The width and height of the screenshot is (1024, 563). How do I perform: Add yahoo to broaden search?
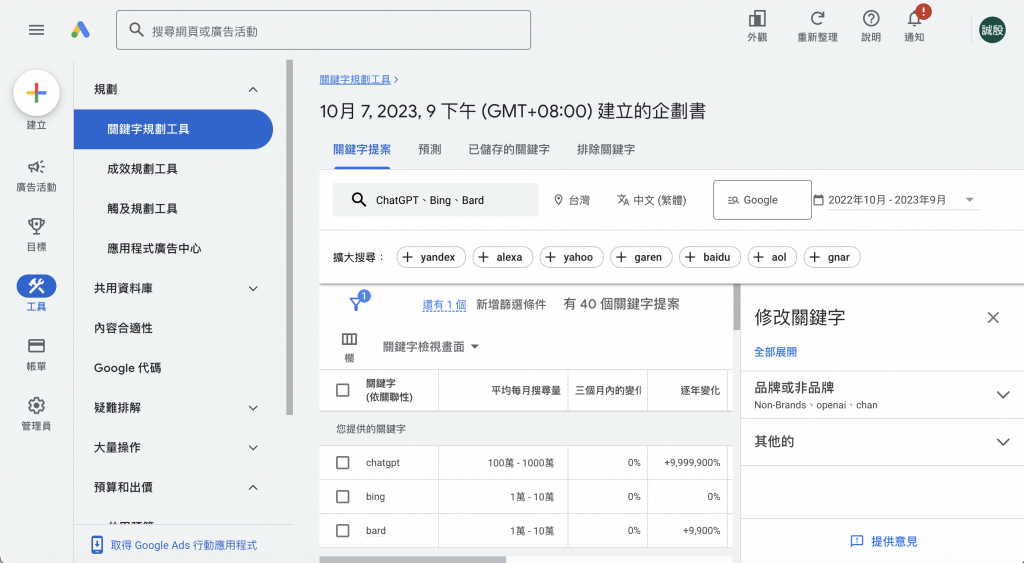[x=571, y=257]
